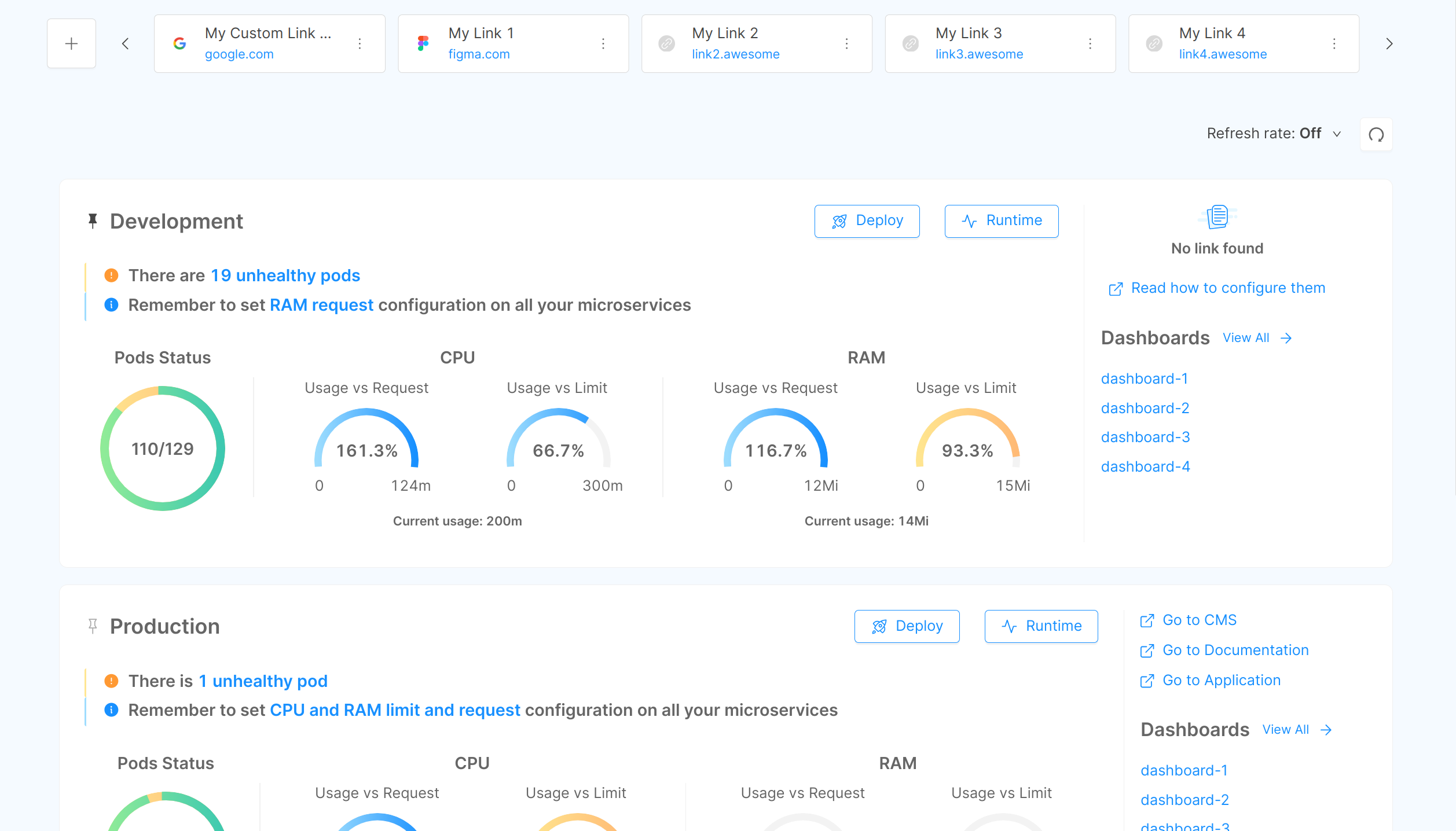
Task: Open the Refresh rate dropdown
Action: [x=1337, y=134]
